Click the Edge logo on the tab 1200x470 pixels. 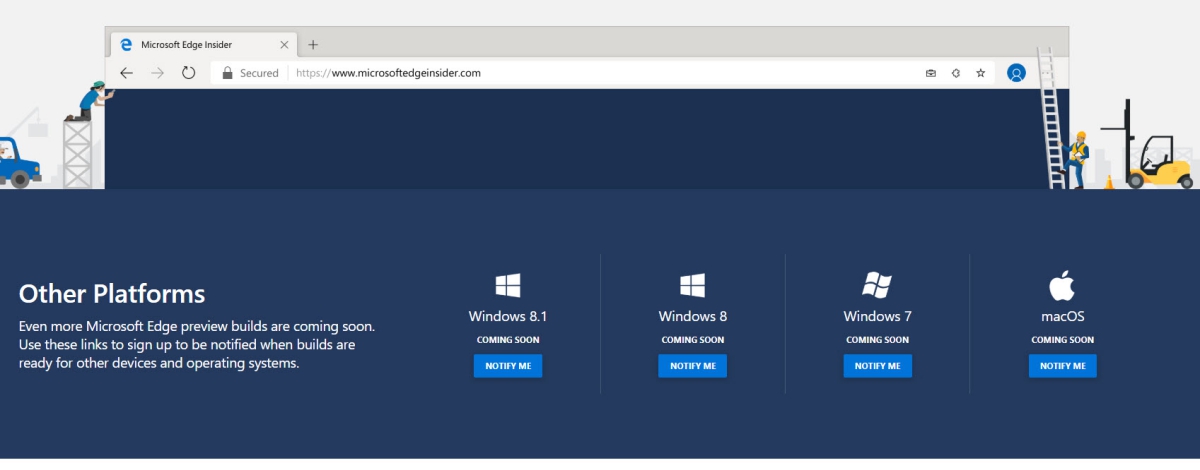click(x=126, y=45)
